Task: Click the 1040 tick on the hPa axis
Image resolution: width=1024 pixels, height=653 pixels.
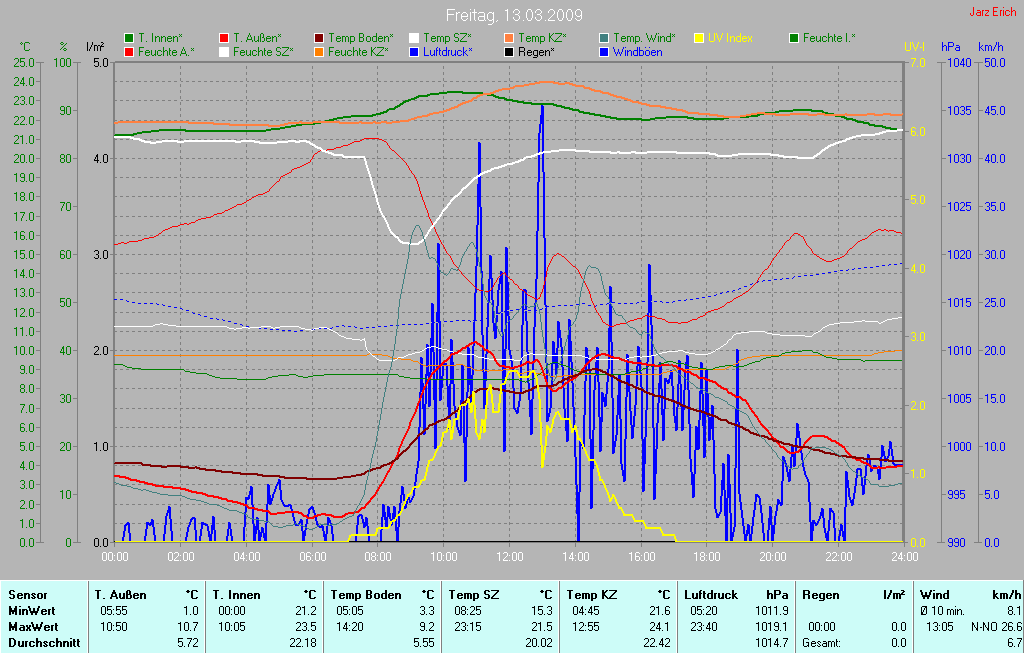Action: 959,63
